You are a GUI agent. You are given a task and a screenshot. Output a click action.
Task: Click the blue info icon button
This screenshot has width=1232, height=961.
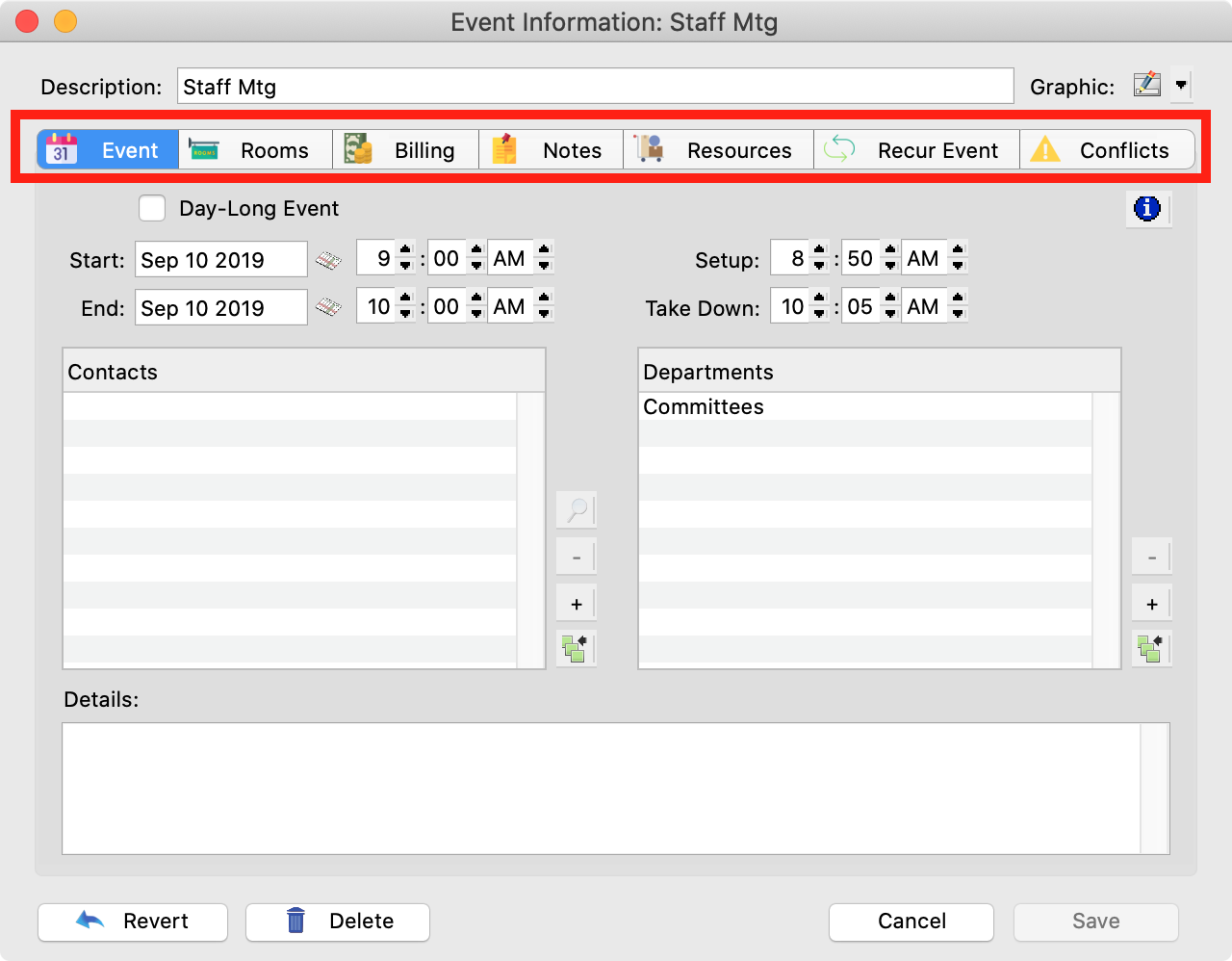(1147, 208)
